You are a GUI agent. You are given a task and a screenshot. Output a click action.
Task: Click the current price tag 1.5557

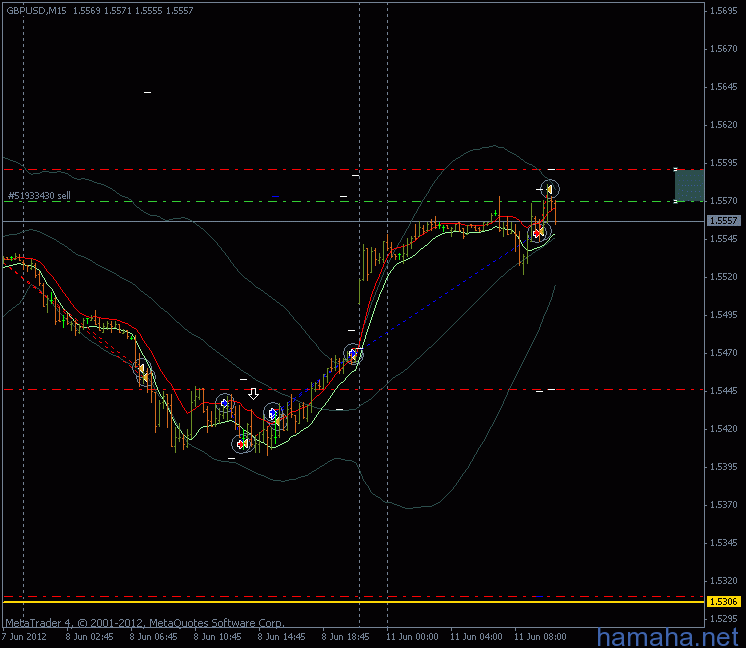tap(723, 221)
